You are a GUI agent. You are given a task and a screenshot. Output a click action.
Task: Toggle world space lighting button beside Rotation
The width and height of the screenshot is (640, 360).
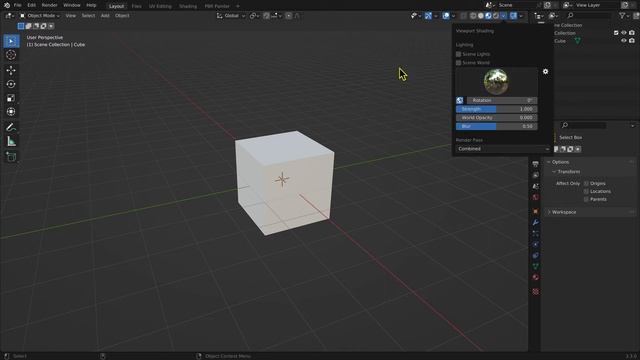coord(460,100)
